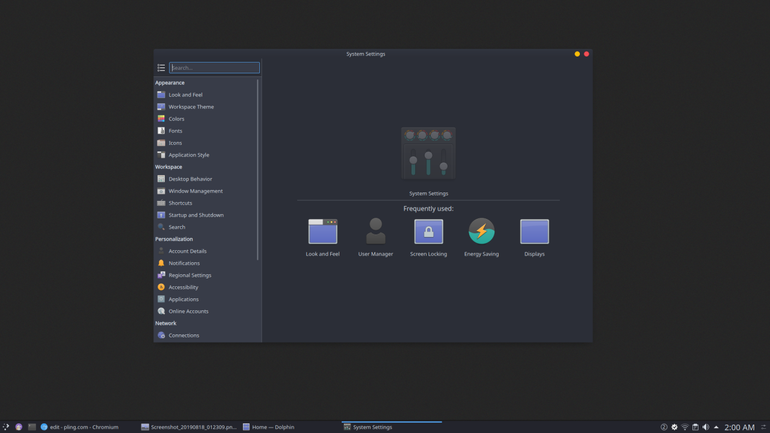The height and width of the screenshot is (433, 770).
Task: Switch to Chromium window in taskbar
Action: 80,427
